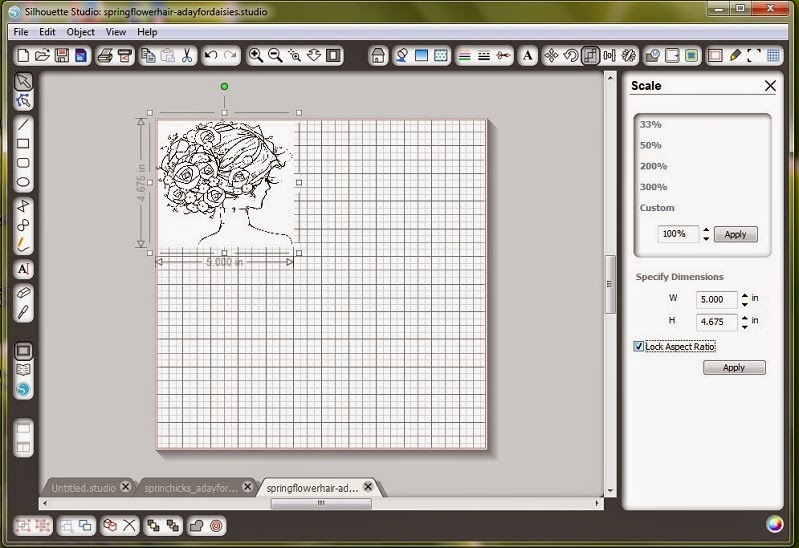
Task: Apply the specified dimensions
Action: pos(734,368)
